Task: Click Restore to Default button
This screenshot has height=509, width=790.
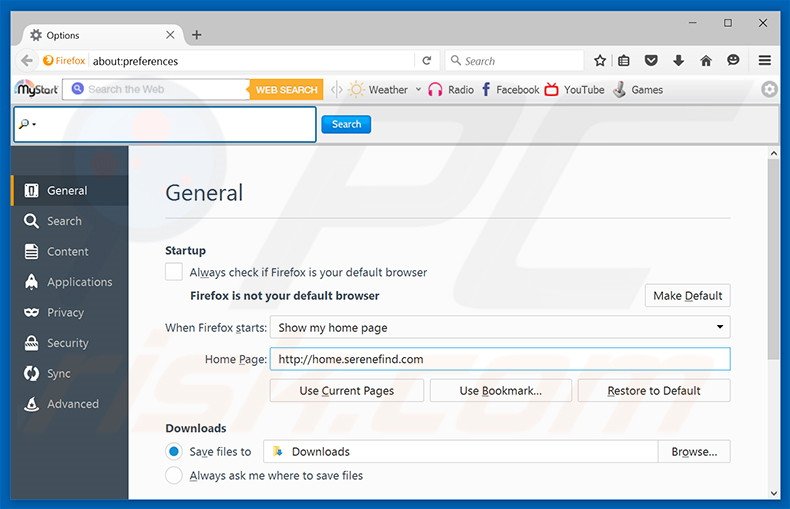Action: tap(653, 391)
